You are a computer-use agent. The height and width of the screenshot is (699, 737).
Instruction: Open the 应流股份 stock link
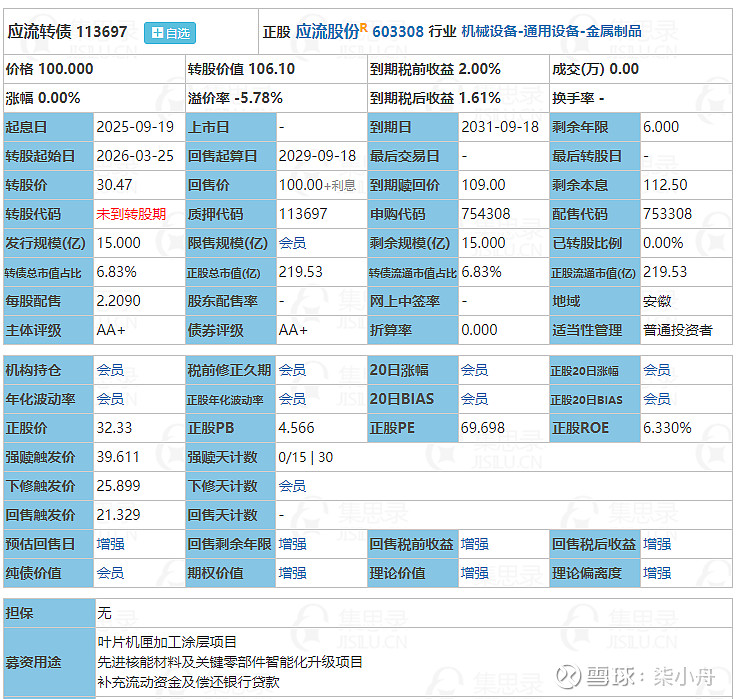[327, 31]
